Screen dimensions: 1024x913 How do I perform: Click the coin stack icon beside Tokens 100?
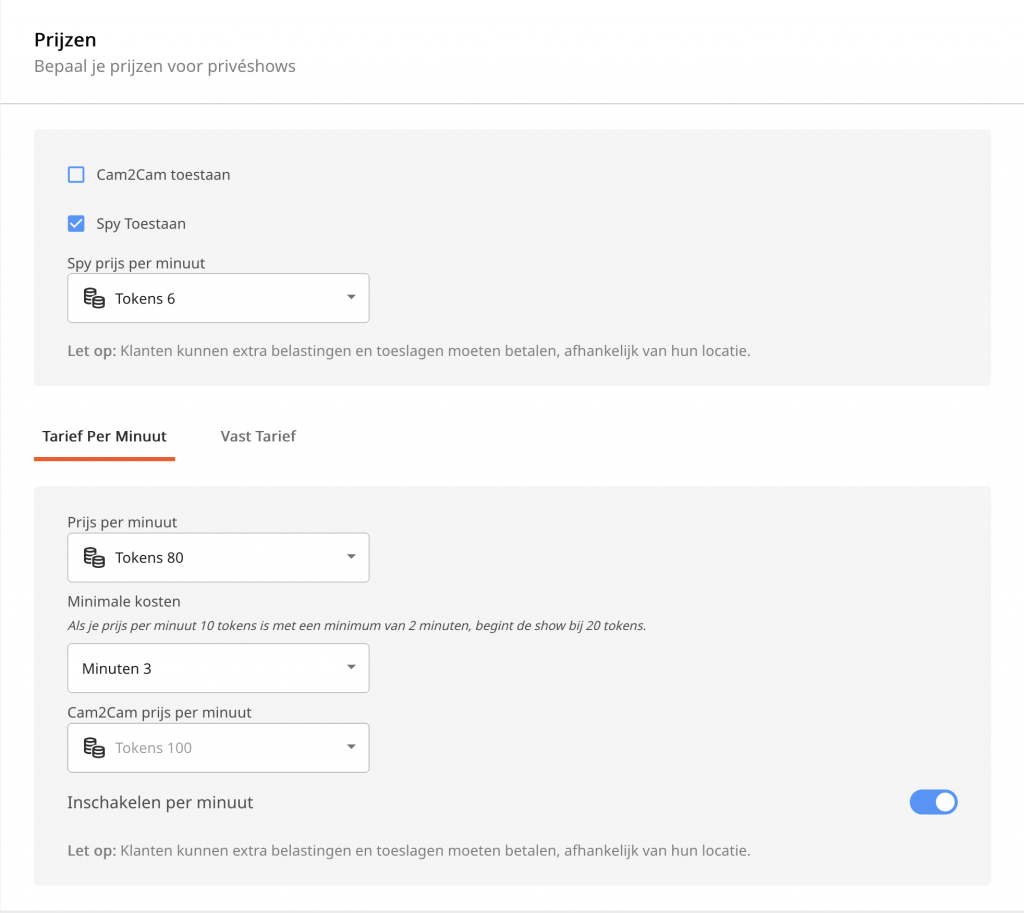pos(94,747)
